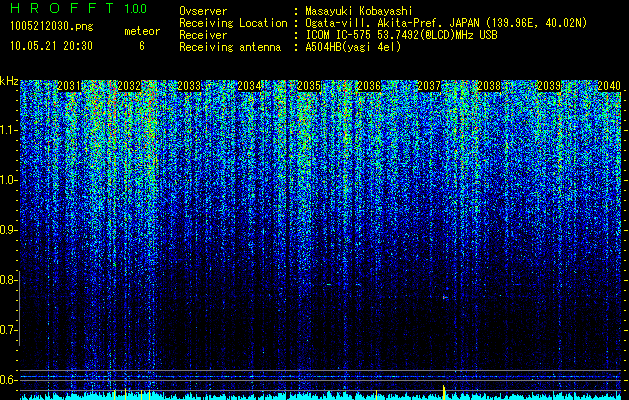
Task: Click the 2037 time marker
Action: [x=429, y=86]
